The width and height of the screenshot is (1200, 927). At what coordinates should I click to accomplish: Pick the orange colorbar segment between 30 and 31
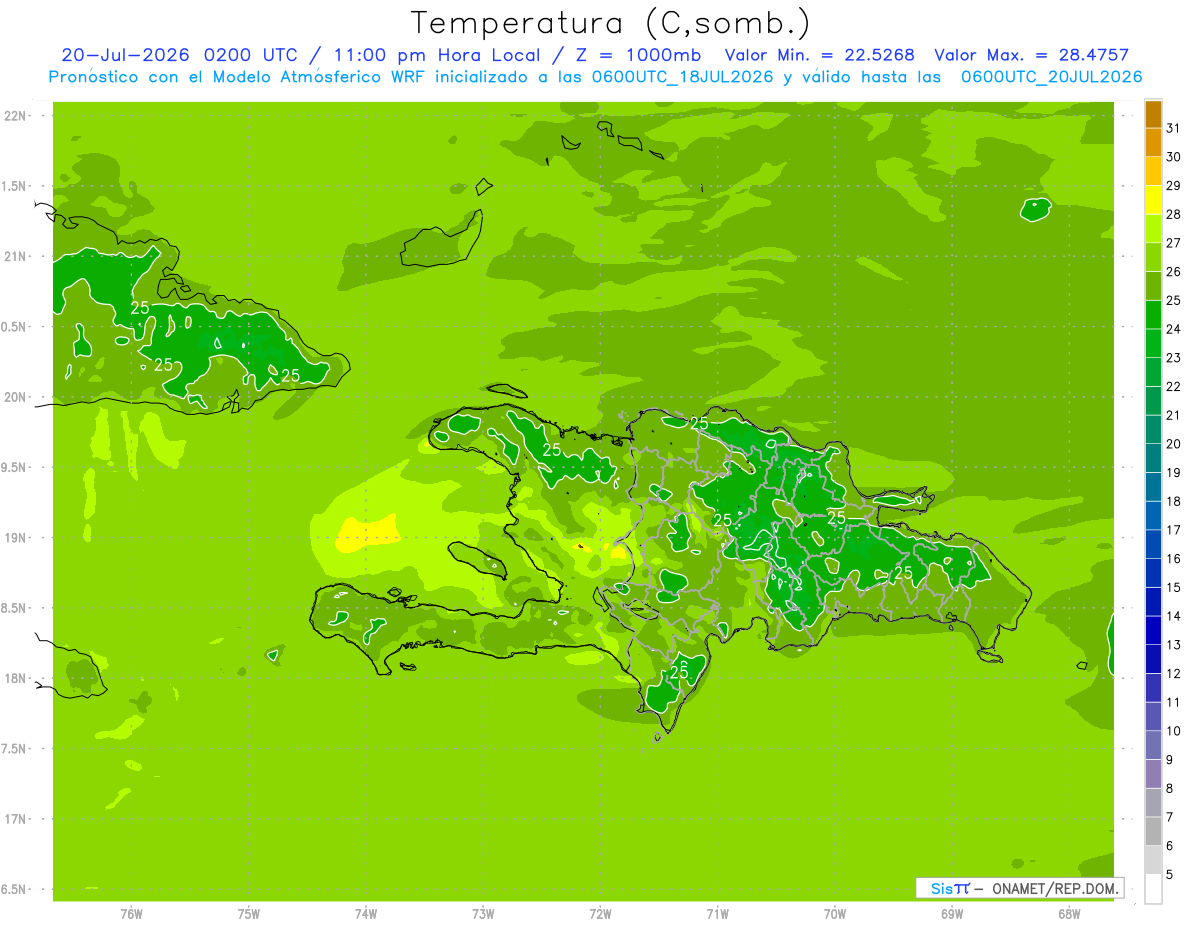pos(1153,143)
